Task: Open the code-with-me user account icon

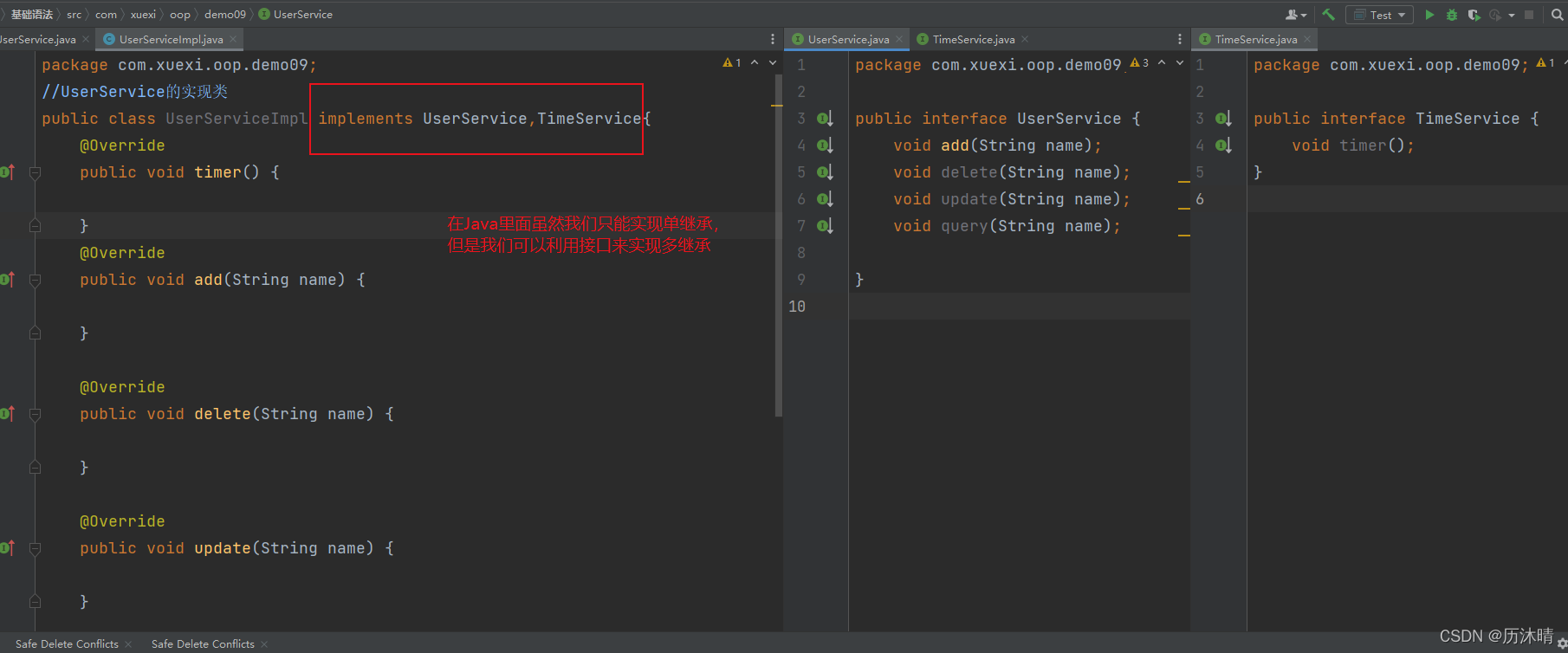Action: pyautogui.click(x=1295, y=15)
